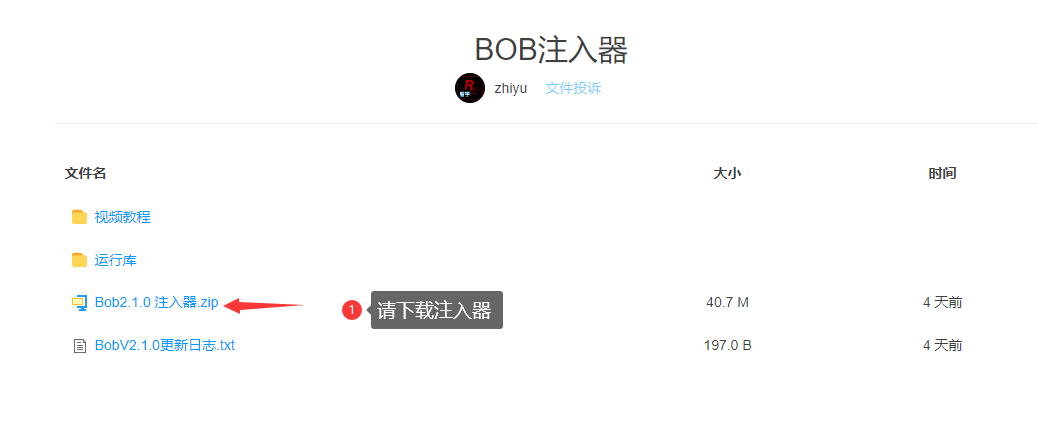Click the 大小 column header
The width and height of the screenshot is (1038, 423).
pos(727,173)
